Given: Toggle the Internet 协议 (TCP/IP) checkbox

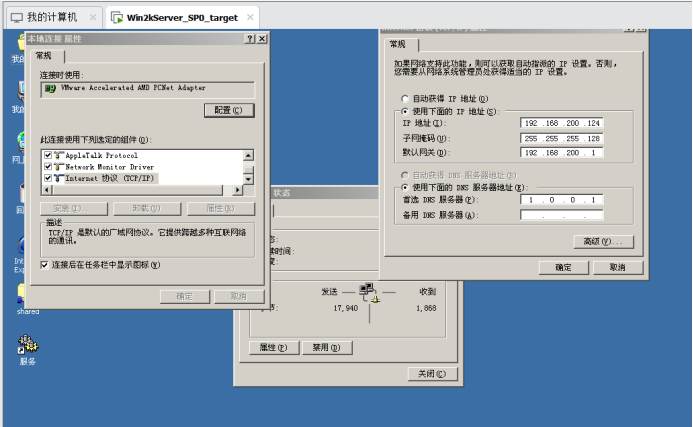Looking at the screenshot, I should (x=48, y=178).
